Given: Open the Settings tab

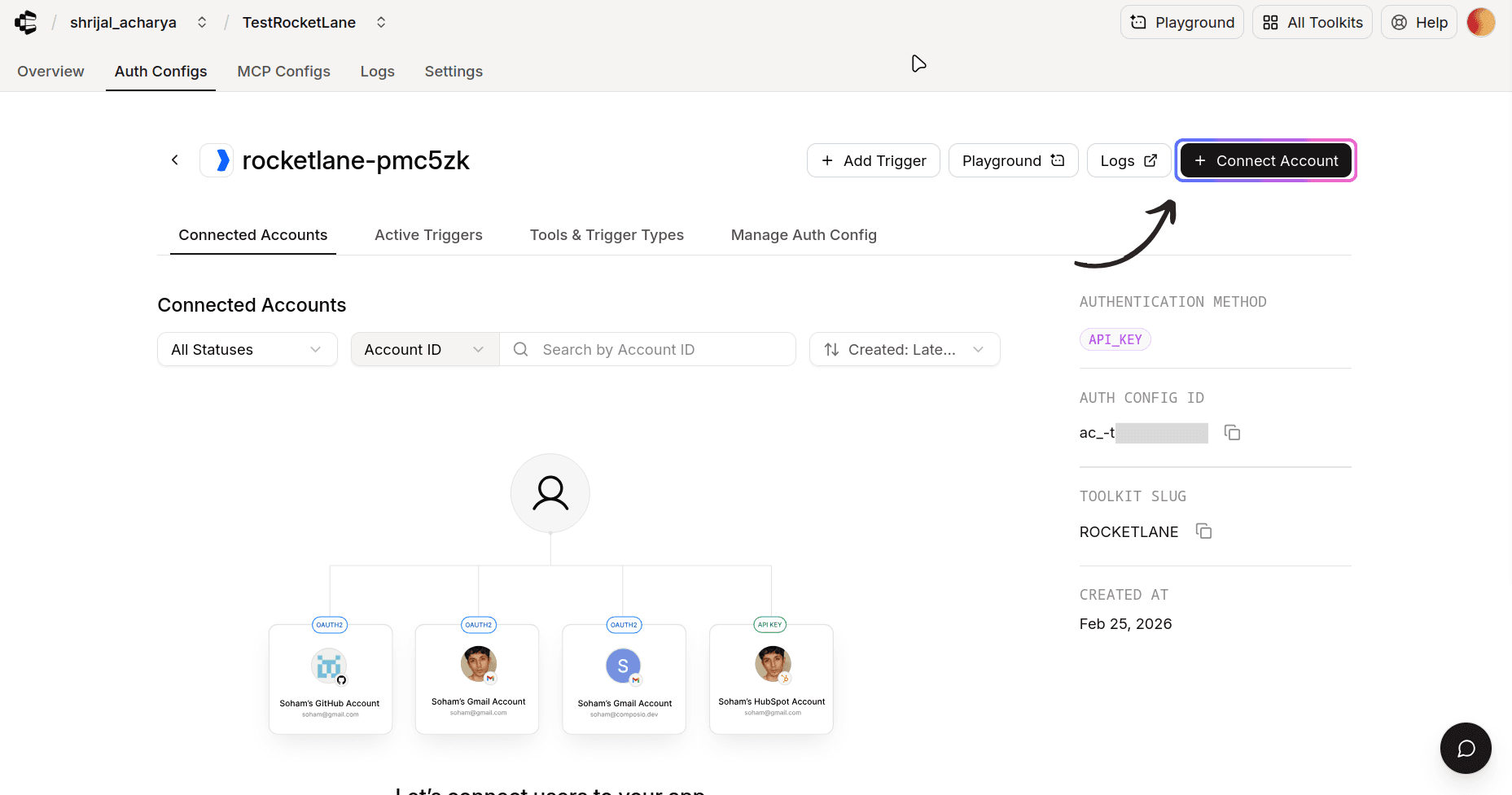Looking at the screenshot, I should coord(454,72).
